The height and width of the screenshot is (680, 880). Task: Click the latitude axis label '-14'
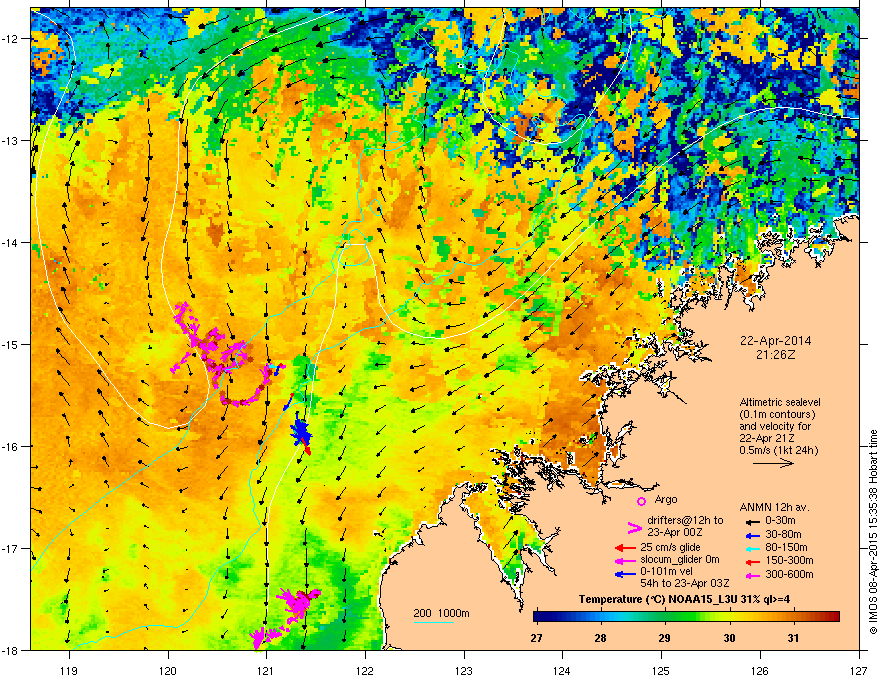coord(11,242)
